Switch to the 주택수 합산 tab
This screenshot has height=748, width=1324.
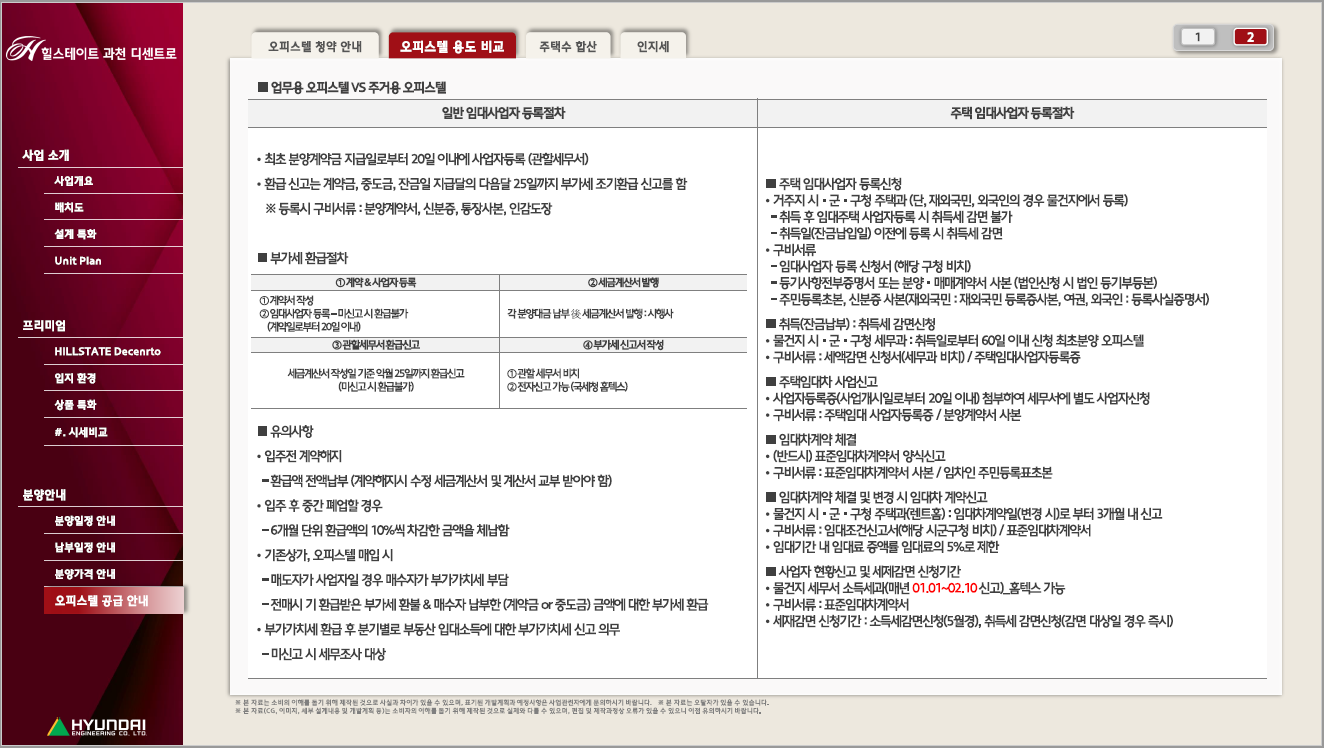(x=567, y=46)
